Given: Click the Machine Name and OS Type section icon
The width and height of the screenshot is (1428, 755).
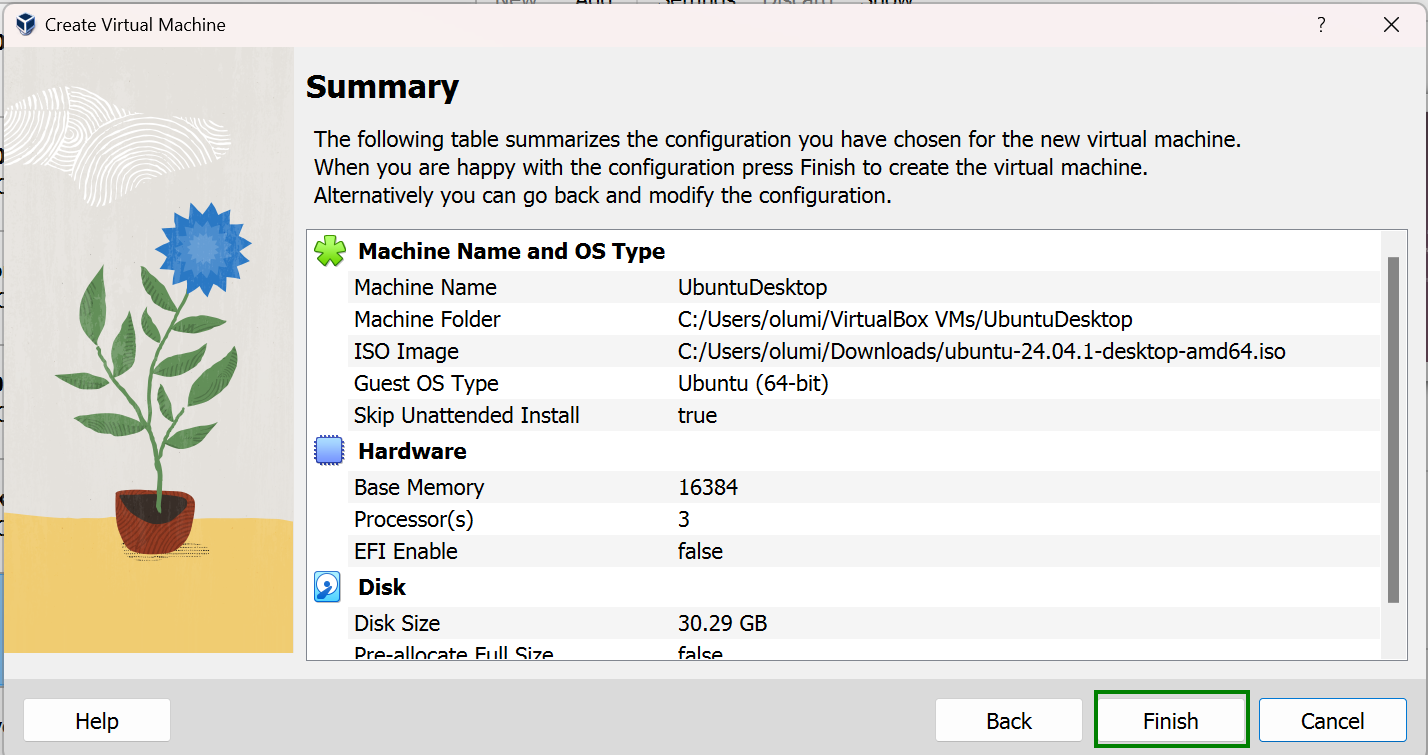Looking at the screenshot, I should (330, 251).
